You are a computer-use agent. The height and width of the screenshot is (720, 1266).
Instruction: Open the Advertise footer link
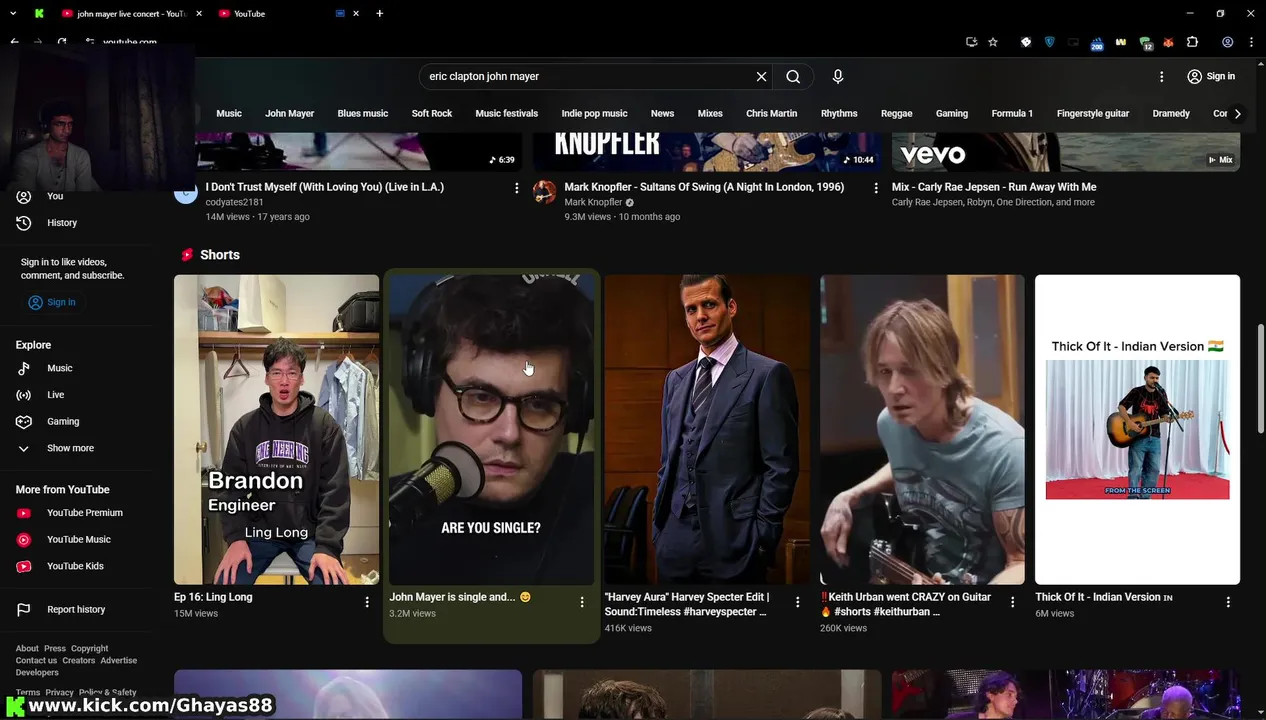(119, 661)
